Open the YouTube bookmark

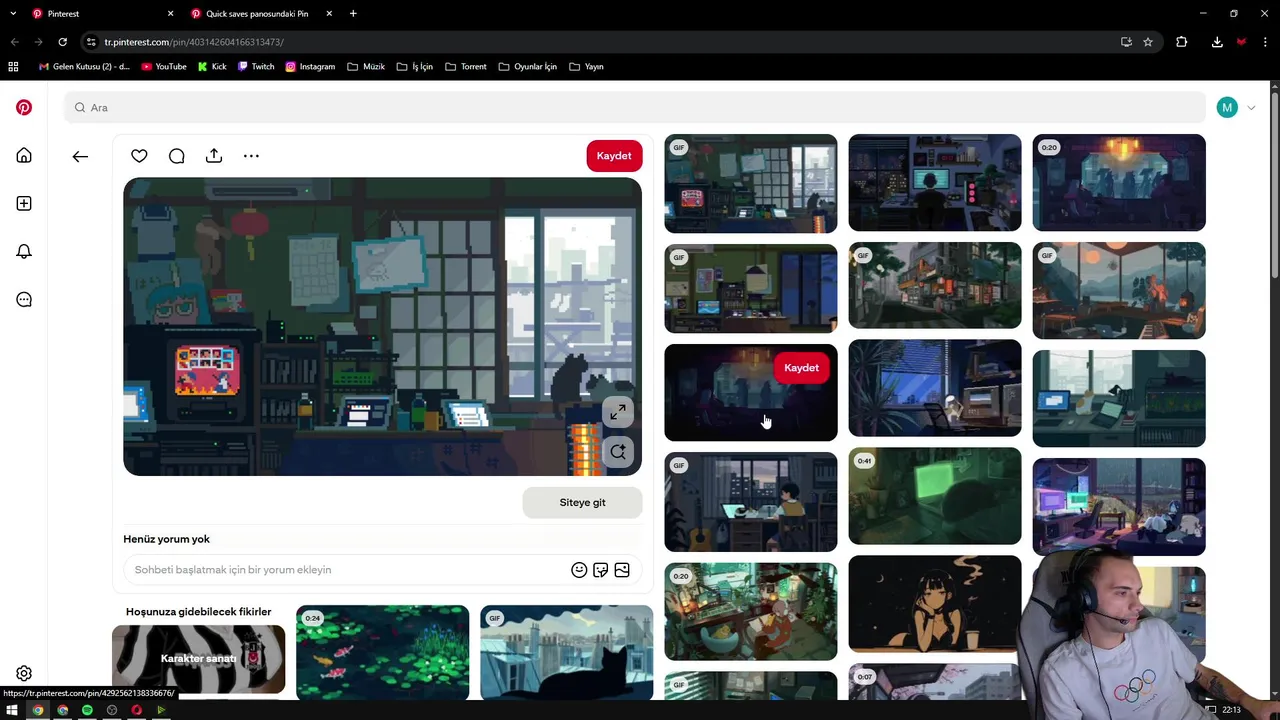tap(164, 67)
